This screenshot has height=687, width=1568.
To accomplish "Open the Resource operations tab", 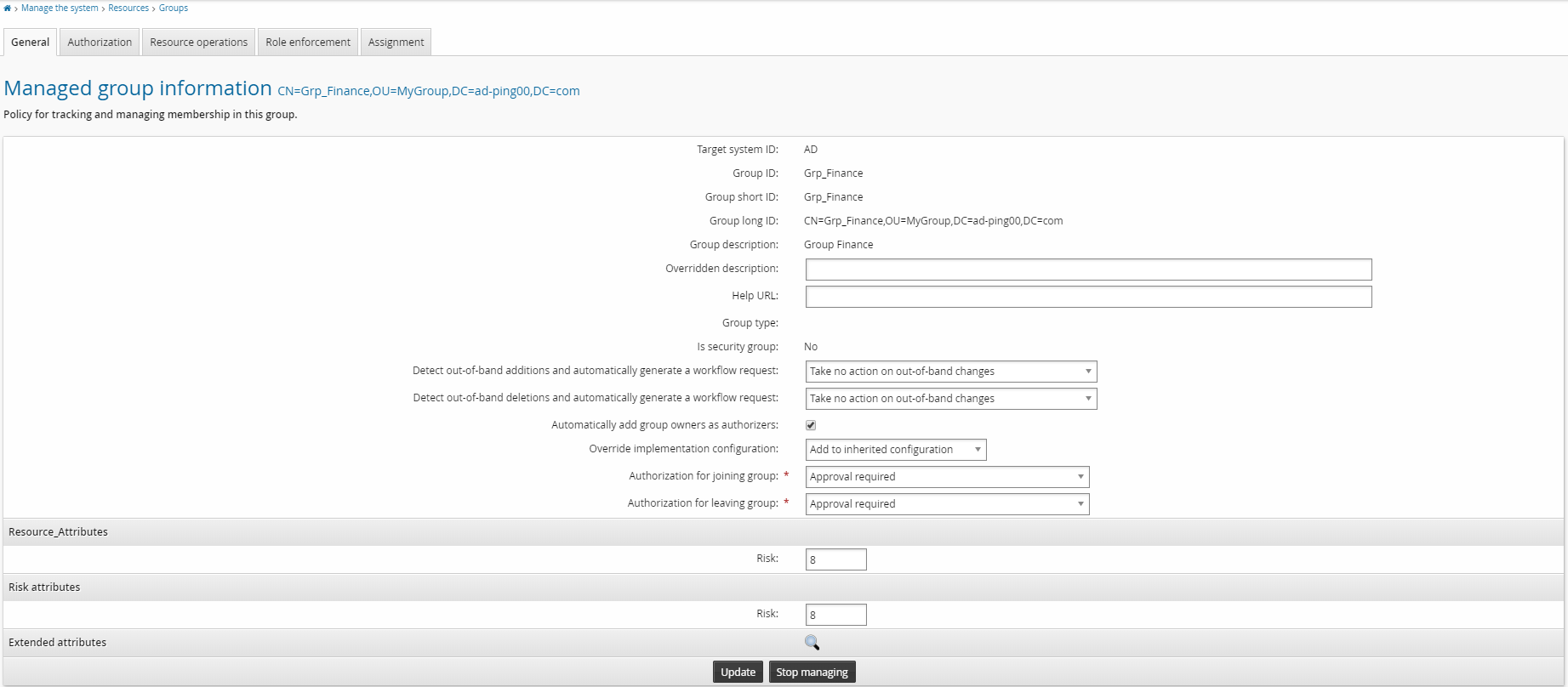I will pyautogui.click(x=198, y=43).
